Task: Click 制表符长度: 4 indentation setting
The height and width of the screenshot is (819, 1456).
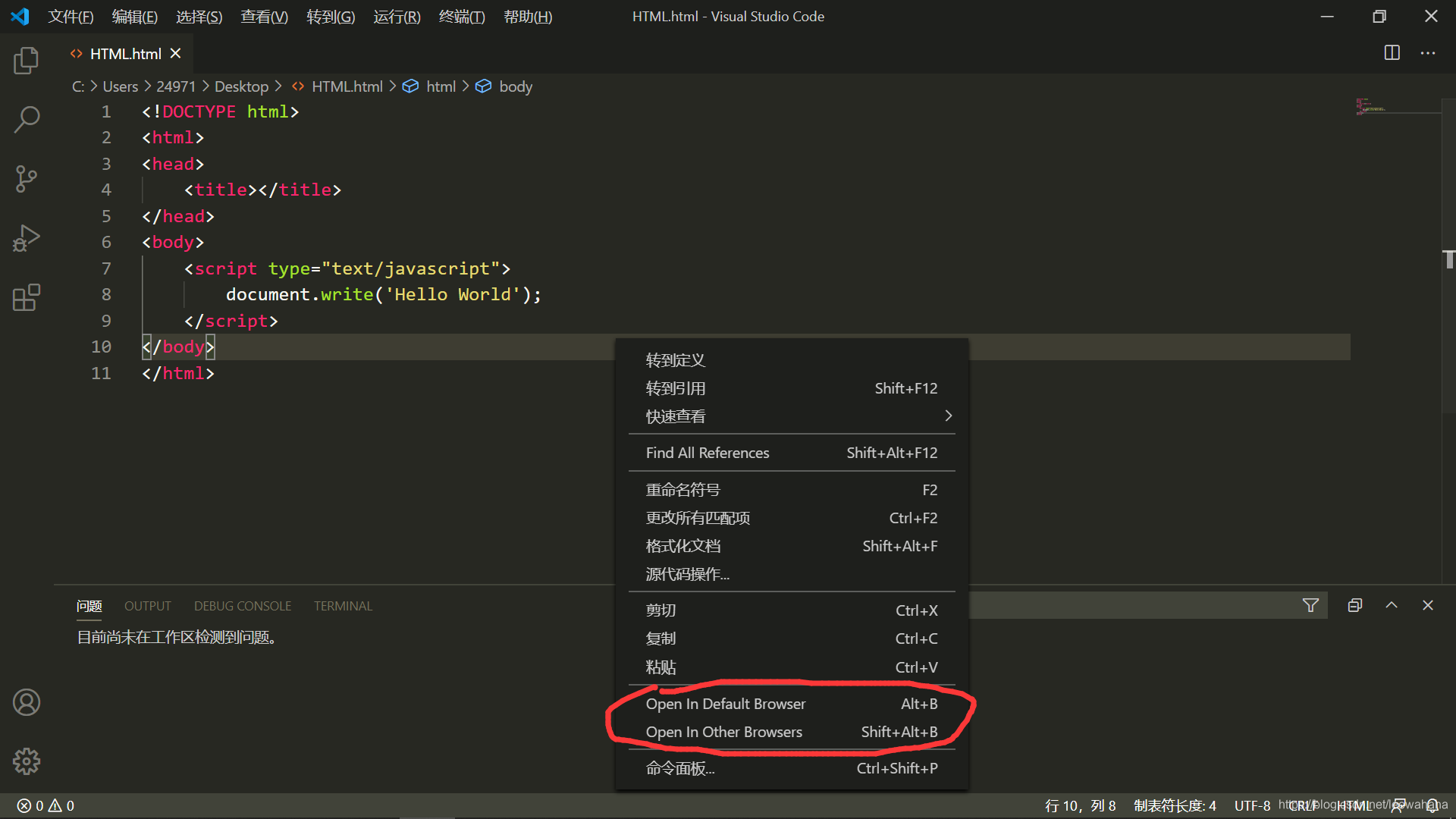Action: [1175, 805]
